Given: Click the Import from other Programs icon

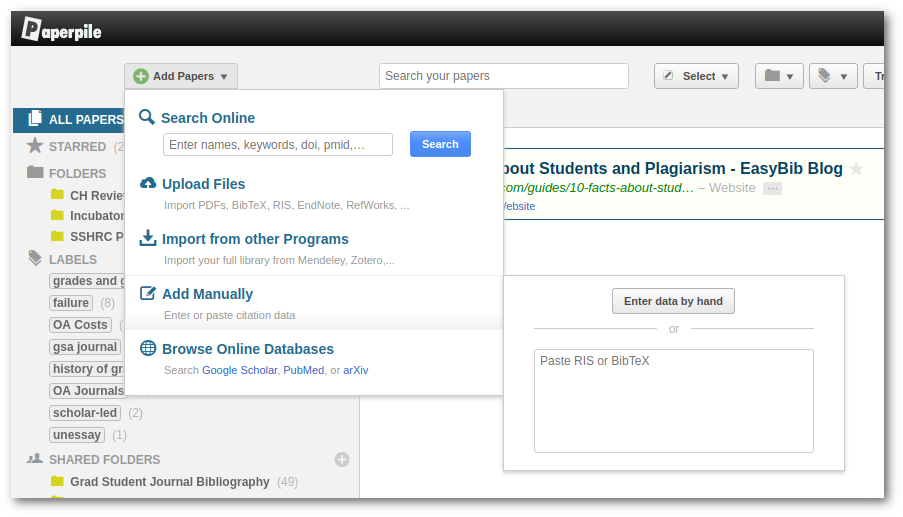Looking at the screenshot, I should [x=148, y=238].
